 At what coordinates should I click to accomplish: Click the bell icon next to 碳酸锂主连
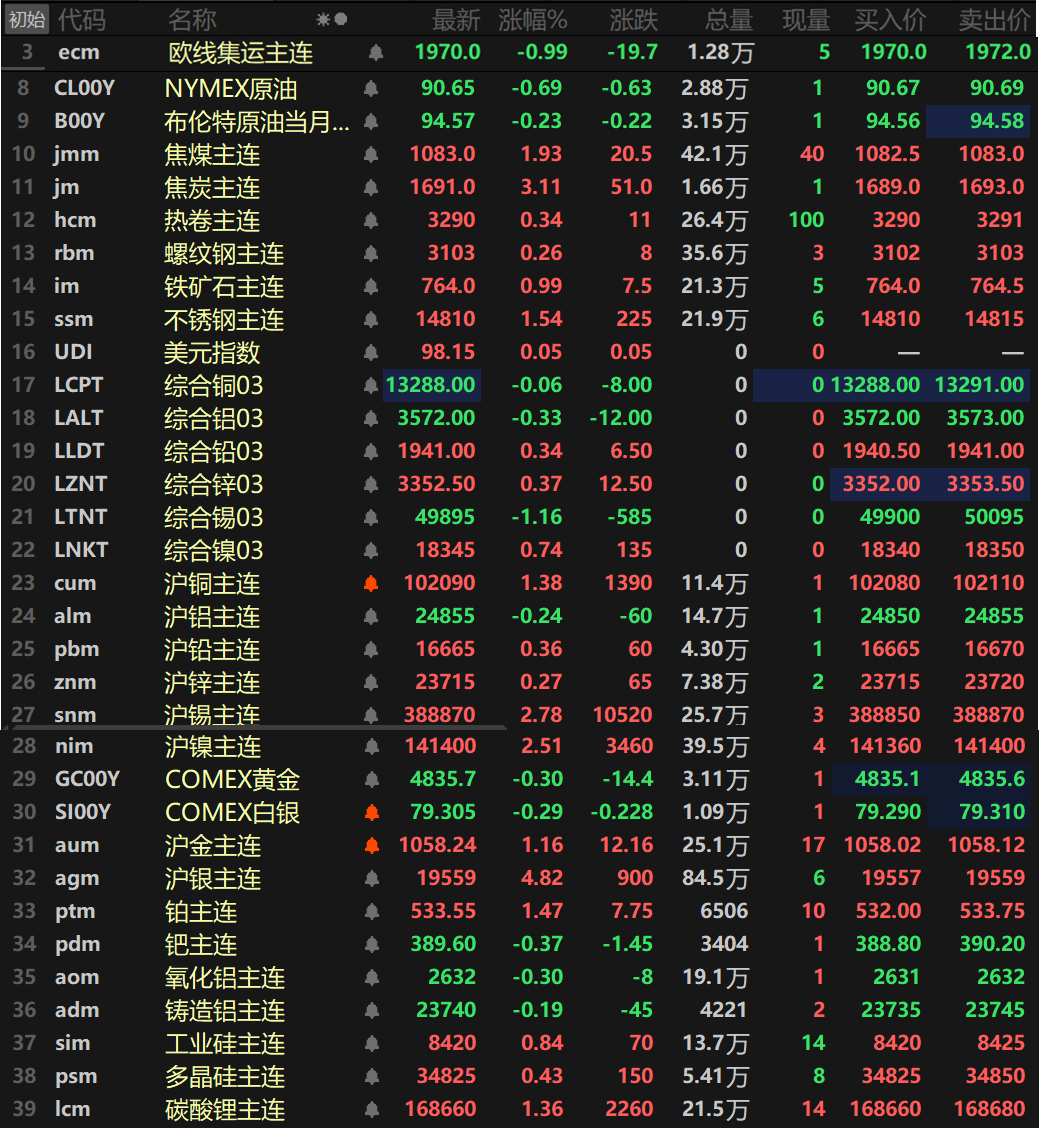(x=371, y=1110)
